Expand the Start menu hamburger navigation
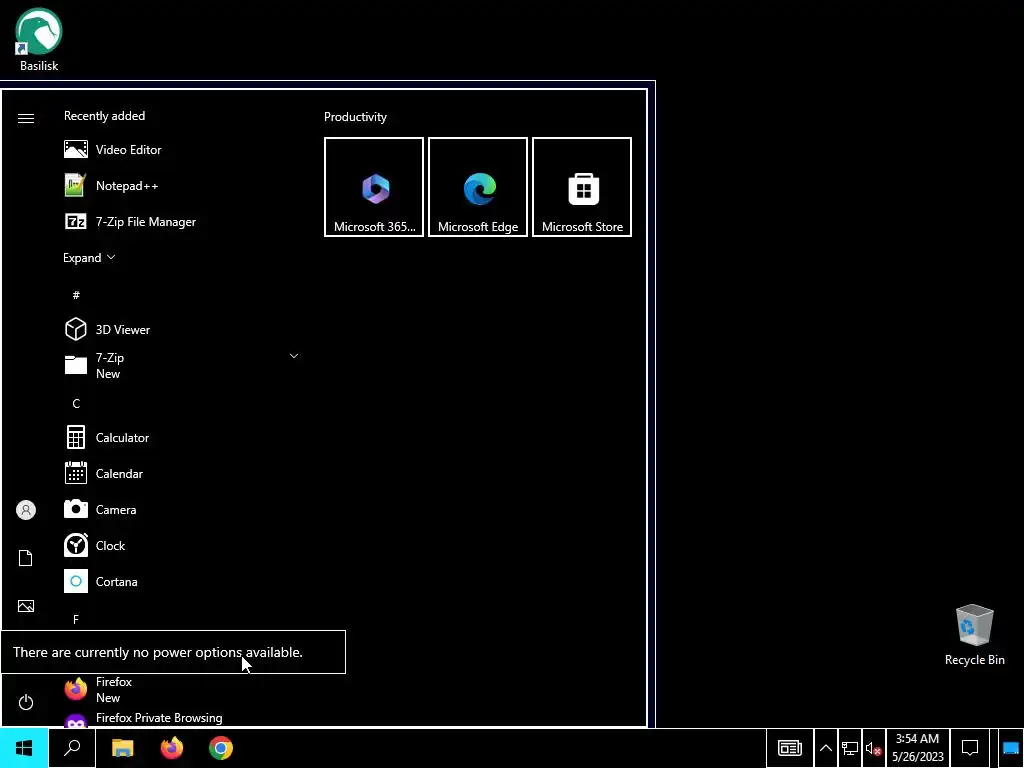 [25, 118]
